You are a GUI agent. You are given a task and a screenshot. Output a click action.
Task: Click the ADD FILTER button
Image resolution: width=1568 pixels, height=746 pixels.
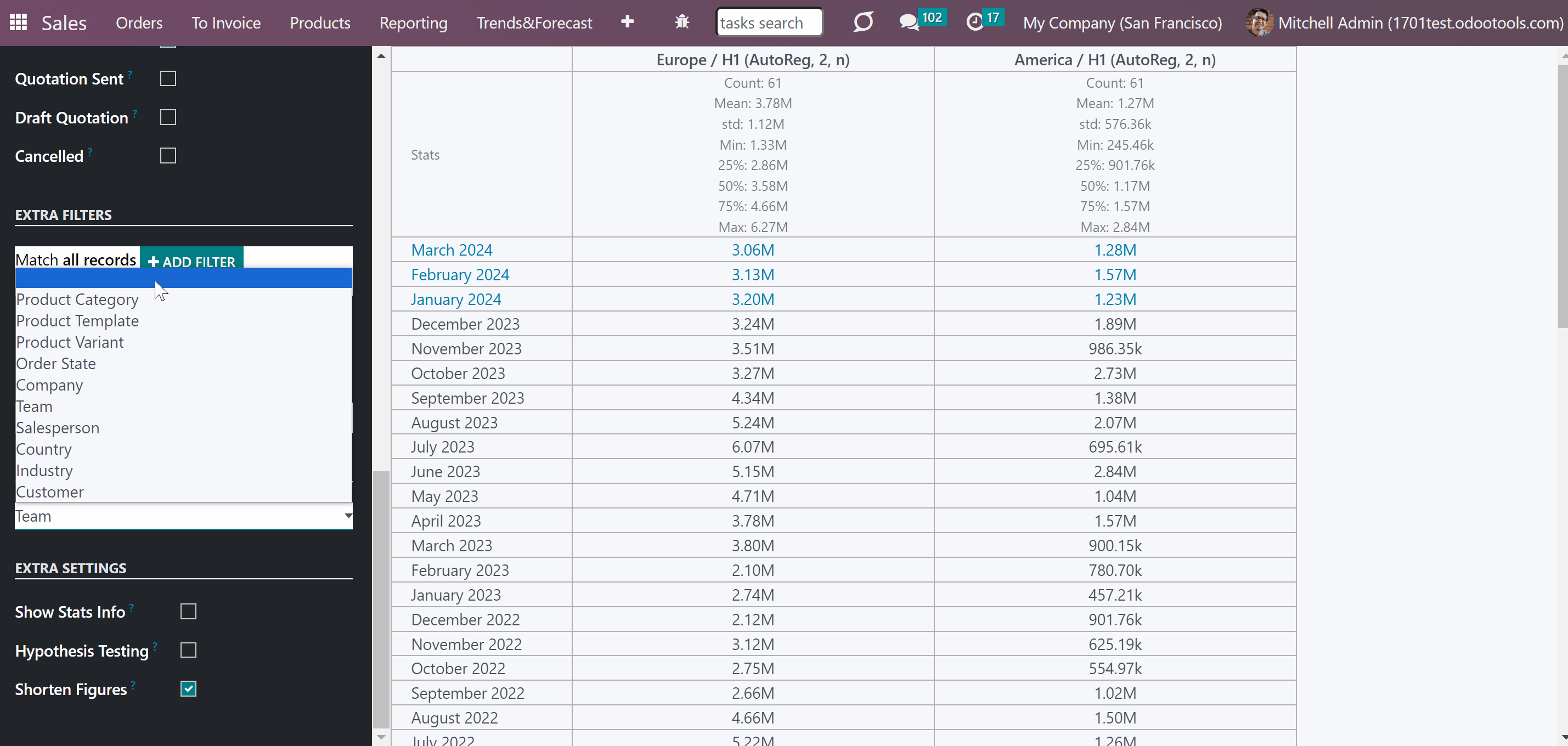point(191,261)
